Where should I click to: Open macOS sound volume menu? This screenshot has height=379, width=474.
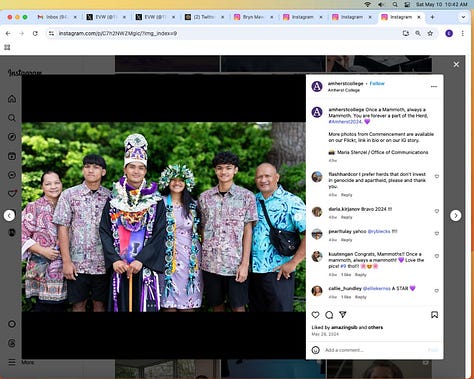click(x=381, y=4)
